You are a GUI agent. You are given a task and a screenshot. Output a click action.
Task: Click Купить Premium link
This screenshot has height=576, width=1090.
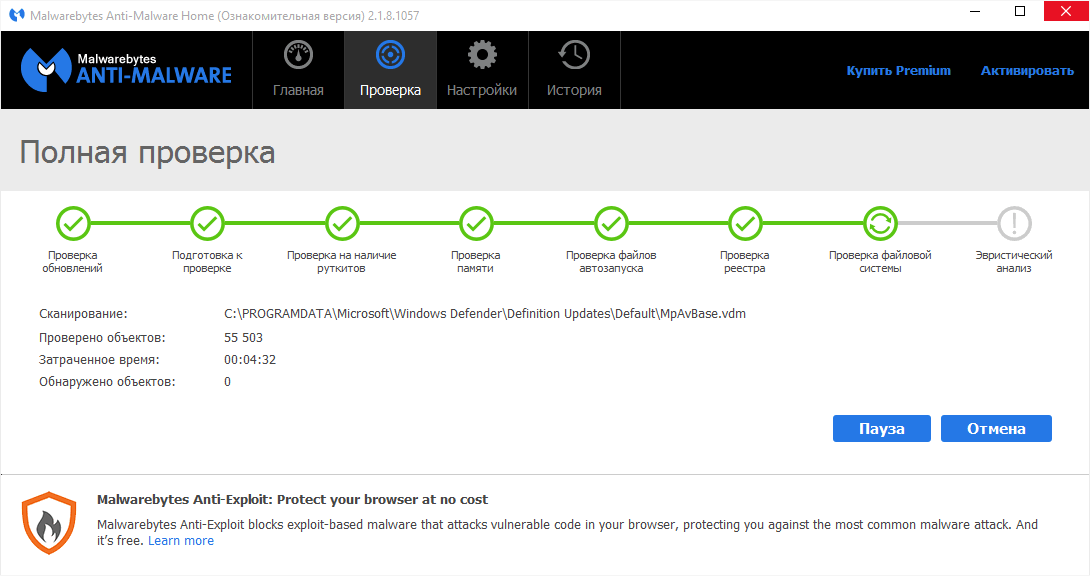point(898,71)
